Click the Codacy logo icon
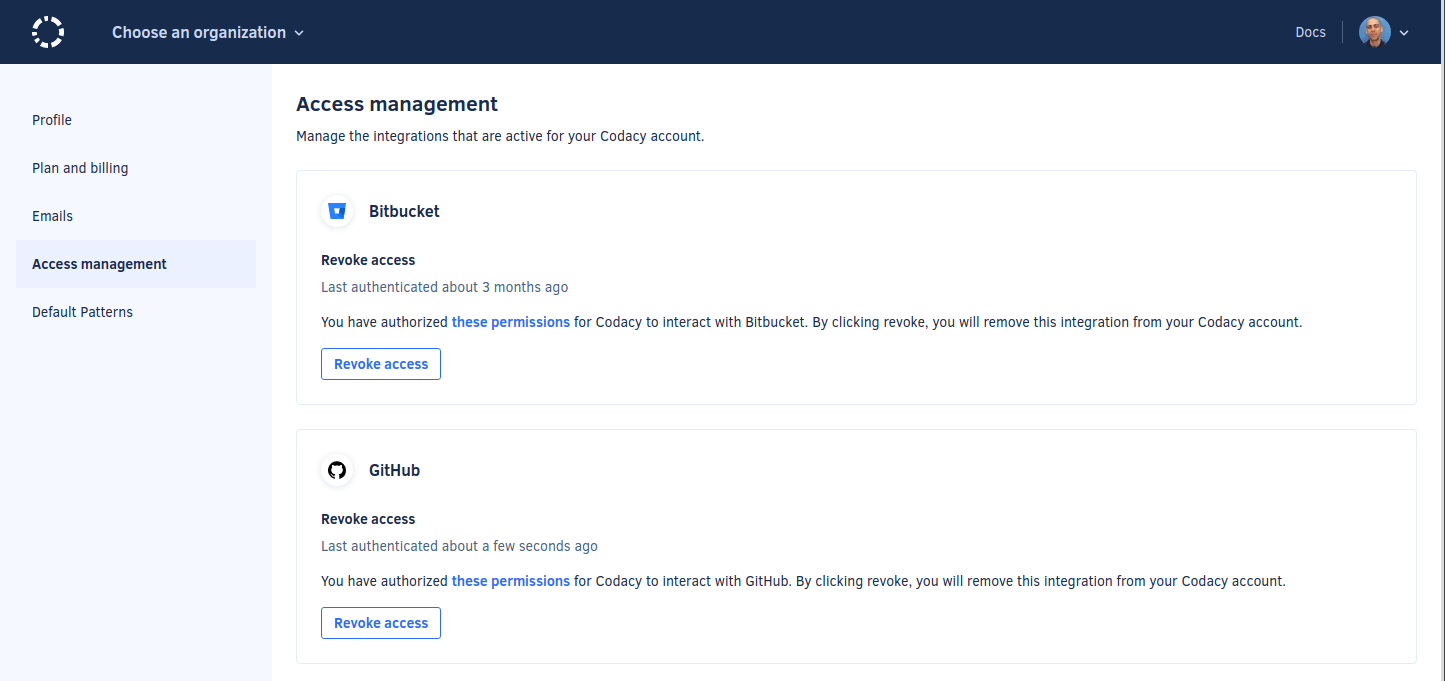 point(48,32)
